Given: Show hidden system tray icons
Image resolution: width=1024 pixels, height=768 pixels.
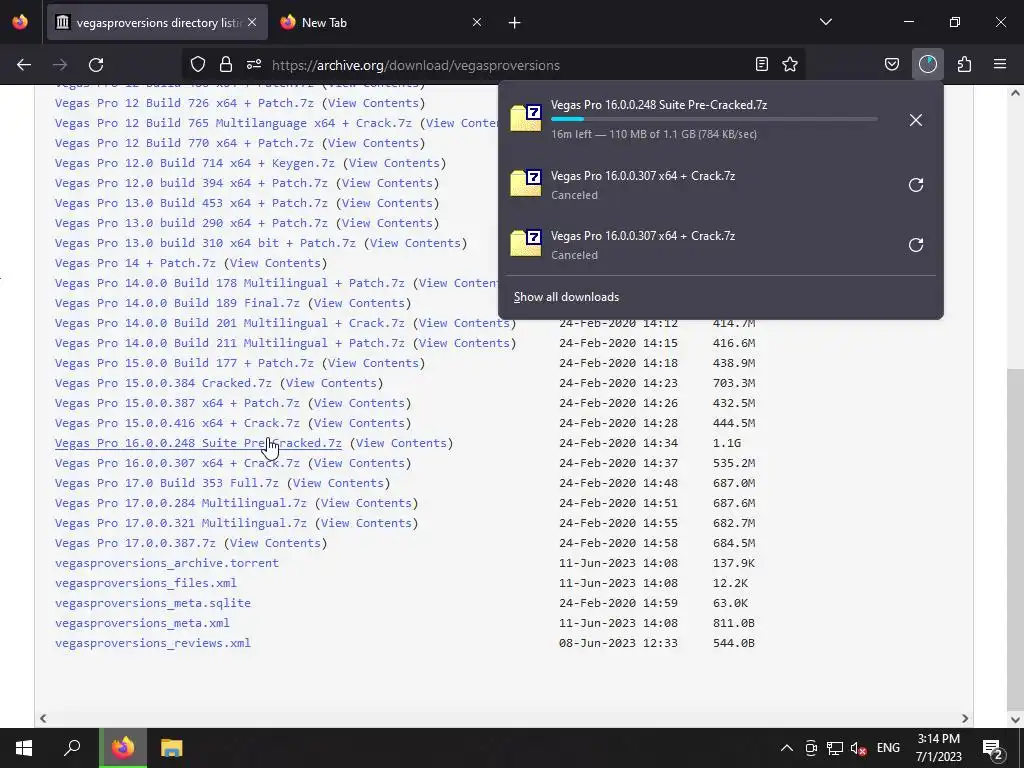Looking at the screenshot, I should (x=787, y=748).
